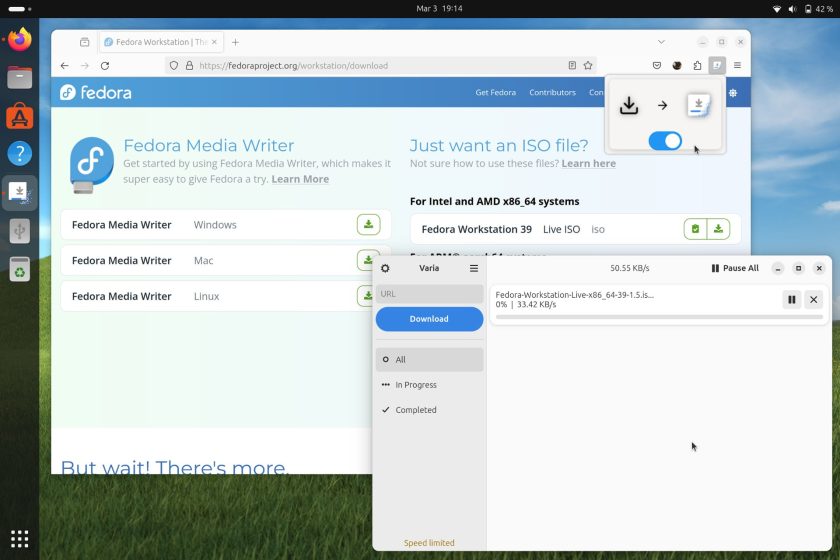Click the Speed limited label in Varia
The image size is (840, 560).
(429, 543)
